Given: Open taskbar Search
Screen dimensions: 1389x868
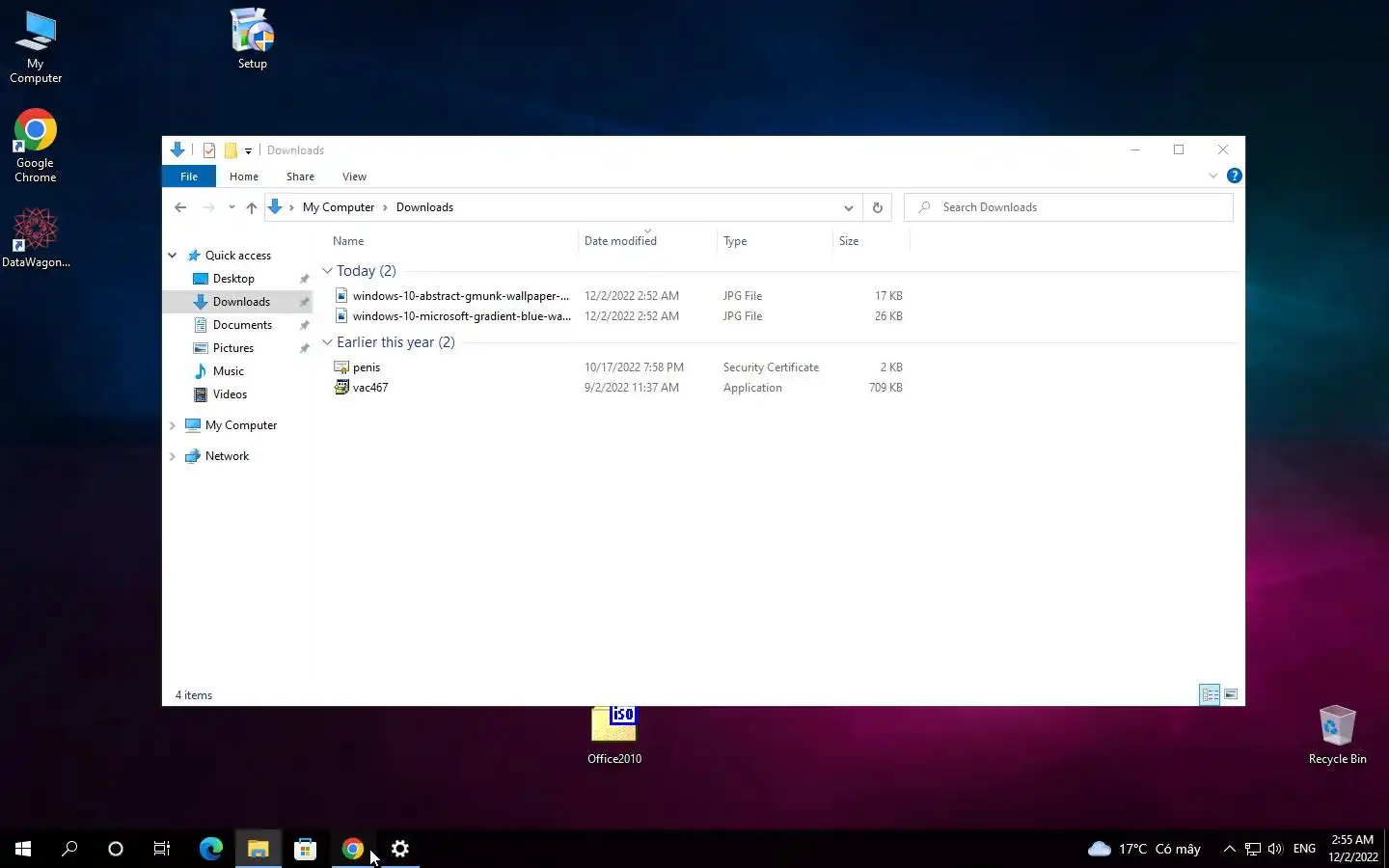Looking at the screenshot, I should click(69, 849).
